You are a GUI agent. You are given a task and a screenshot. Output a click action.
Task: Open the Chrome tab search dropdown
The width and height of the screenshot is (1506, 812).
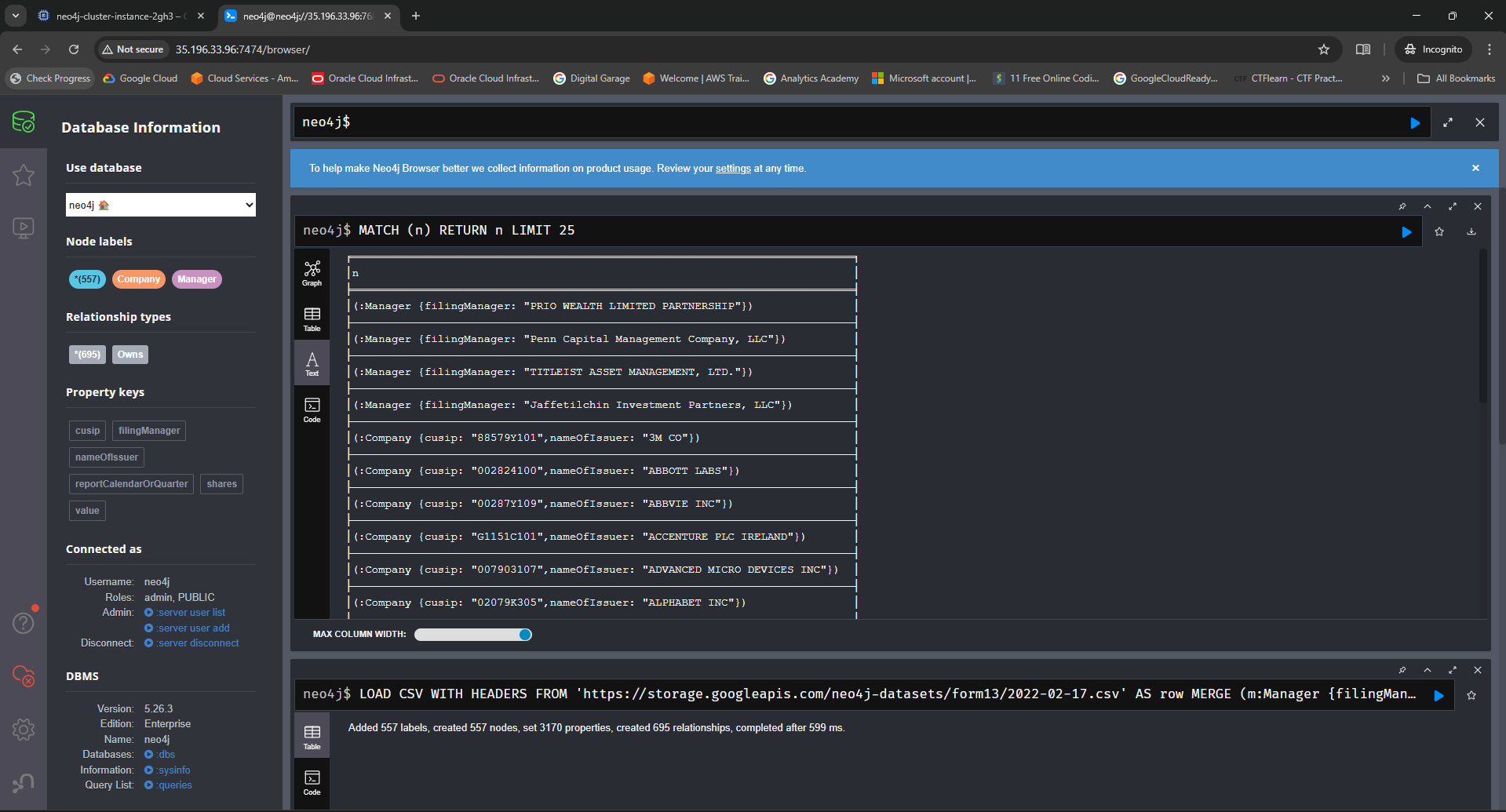16,16
